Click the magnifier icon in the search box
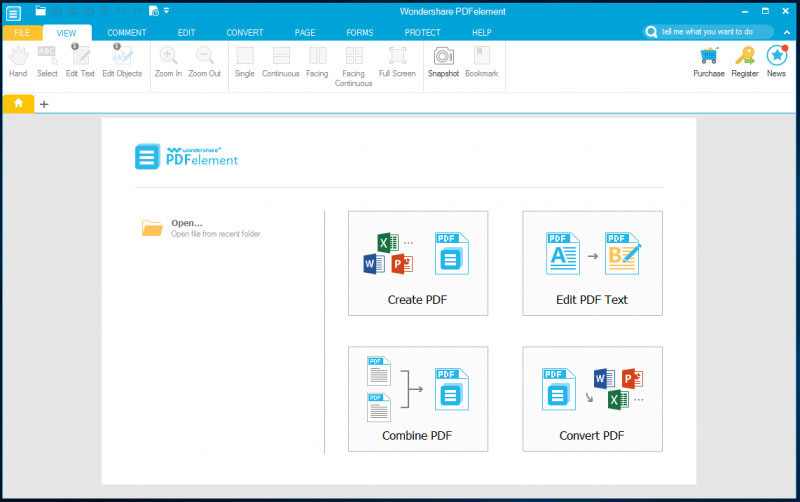The height and width of the screenshot is (502, 800). tap(651, 32)
